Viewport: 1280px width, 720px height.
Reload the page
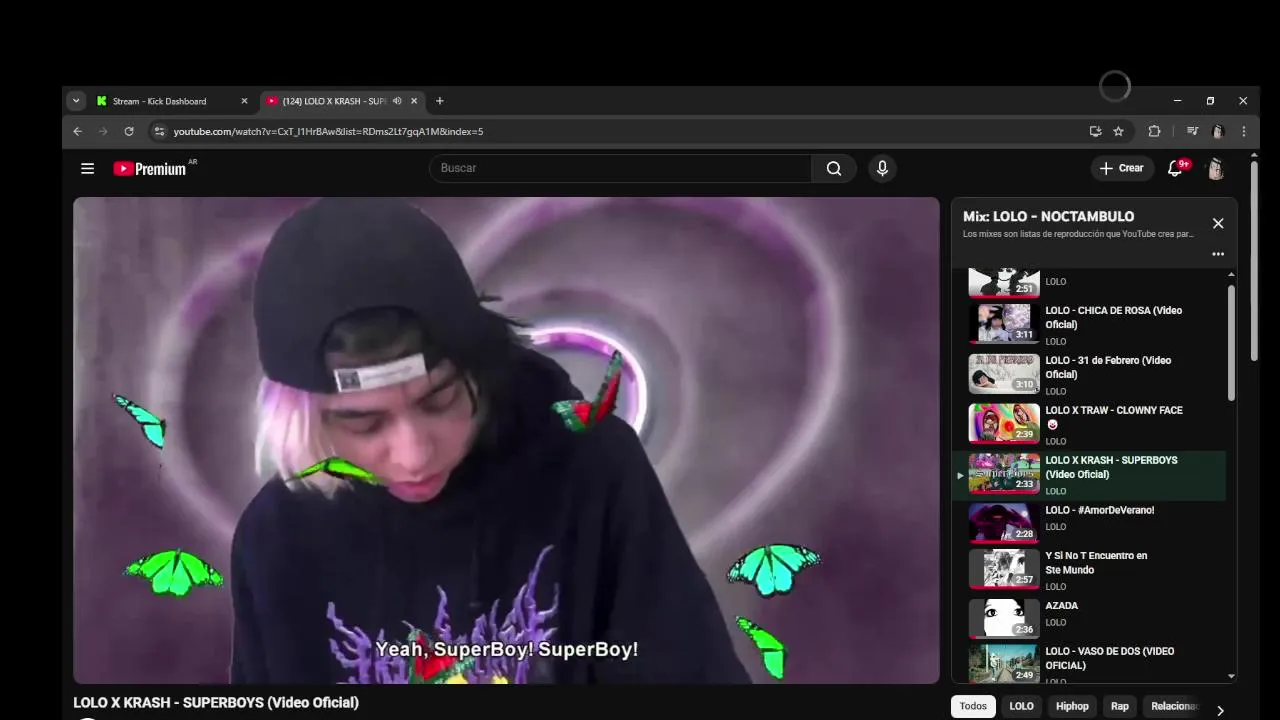tap(129, 131)
